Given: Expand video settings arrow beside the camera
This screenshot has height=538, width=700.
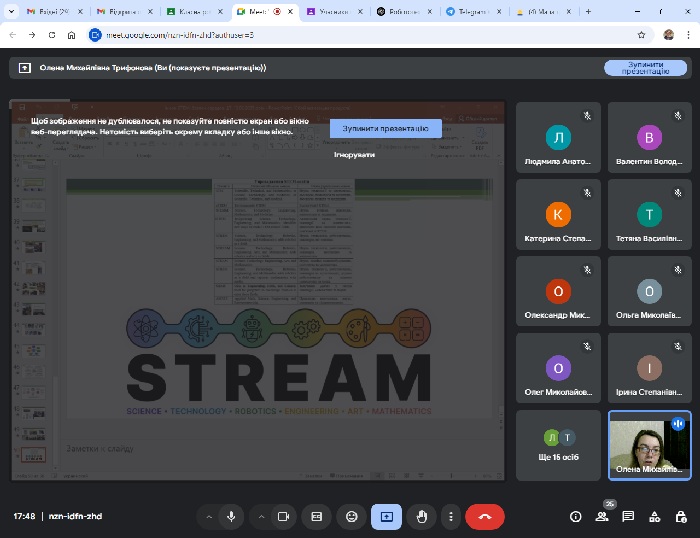Looking at the screenshot, I should tap(261, 516).
